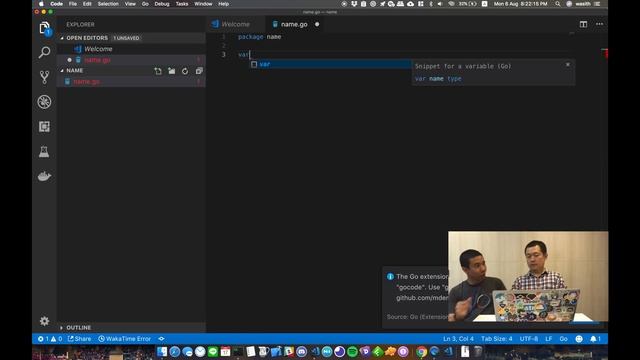The width and height of the screenshot is (640, 360).
Task: Switch to the name.go tab
Action: [294, 24]
